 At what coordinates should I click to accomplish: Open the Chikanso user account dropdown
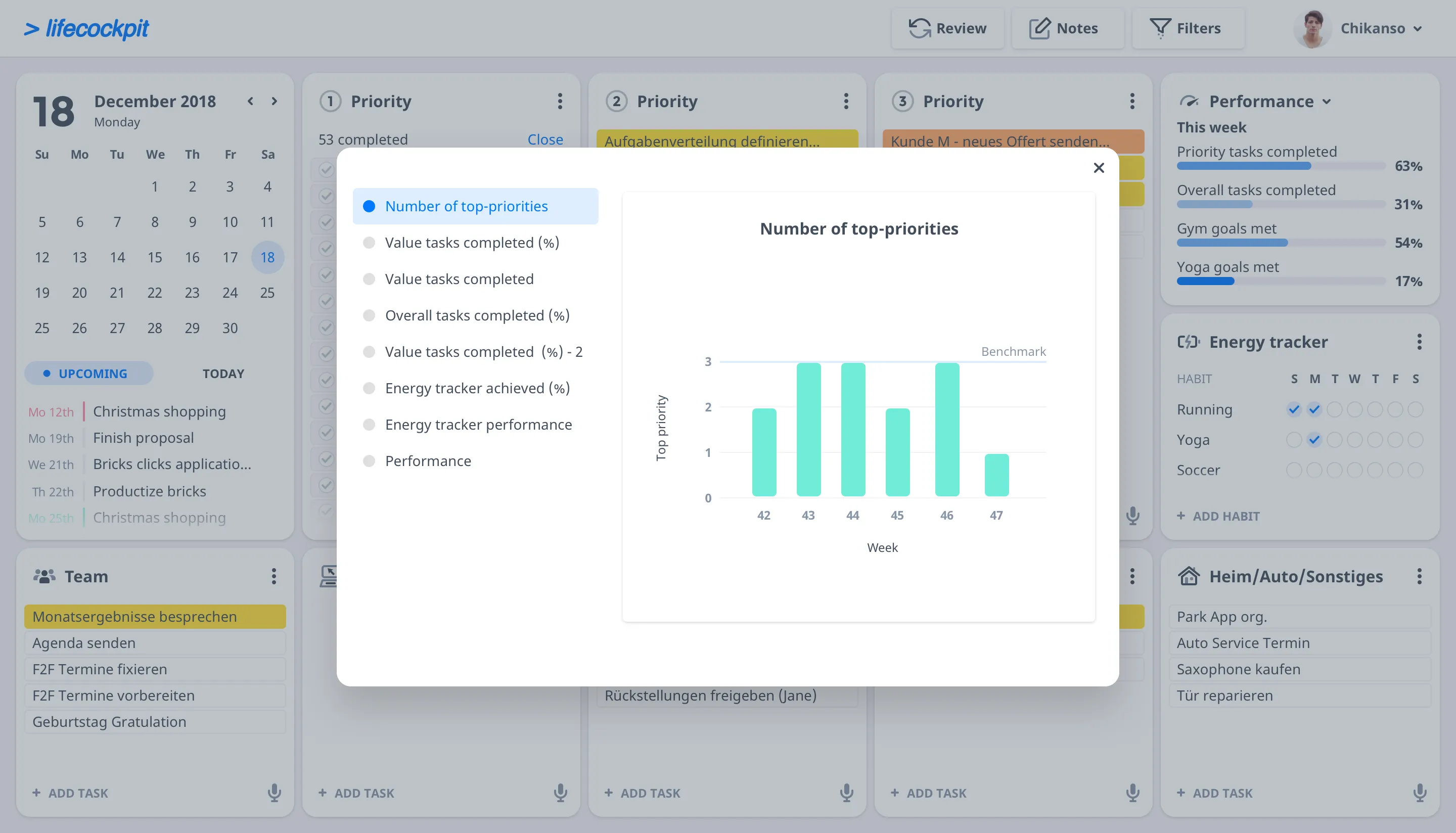click(x=1417, y=29)
